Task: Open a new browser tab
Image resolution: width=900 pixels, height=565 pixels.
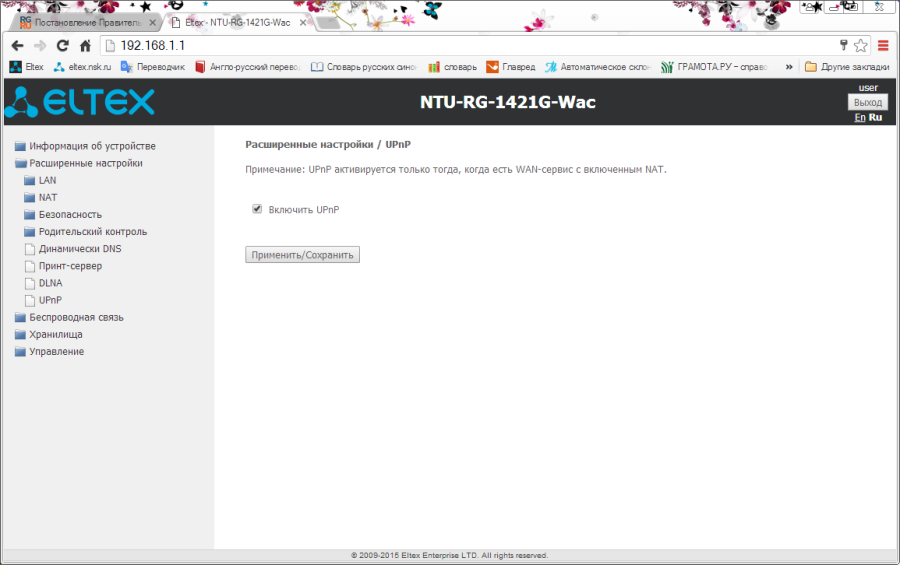Action: click(328, 24)
